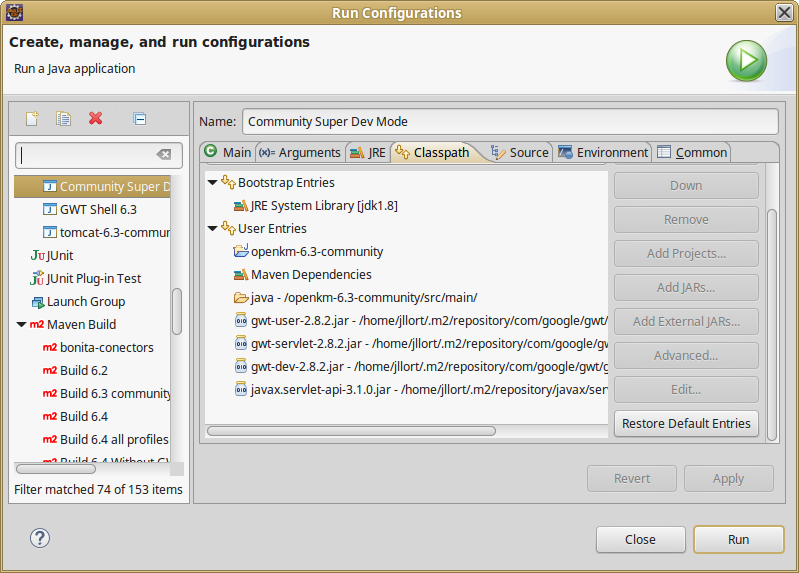The height and width of the screenshot is (573, 799).
Task: Click the JRE System Library icon
Action: pyautogui.click(x=241, y=206)
